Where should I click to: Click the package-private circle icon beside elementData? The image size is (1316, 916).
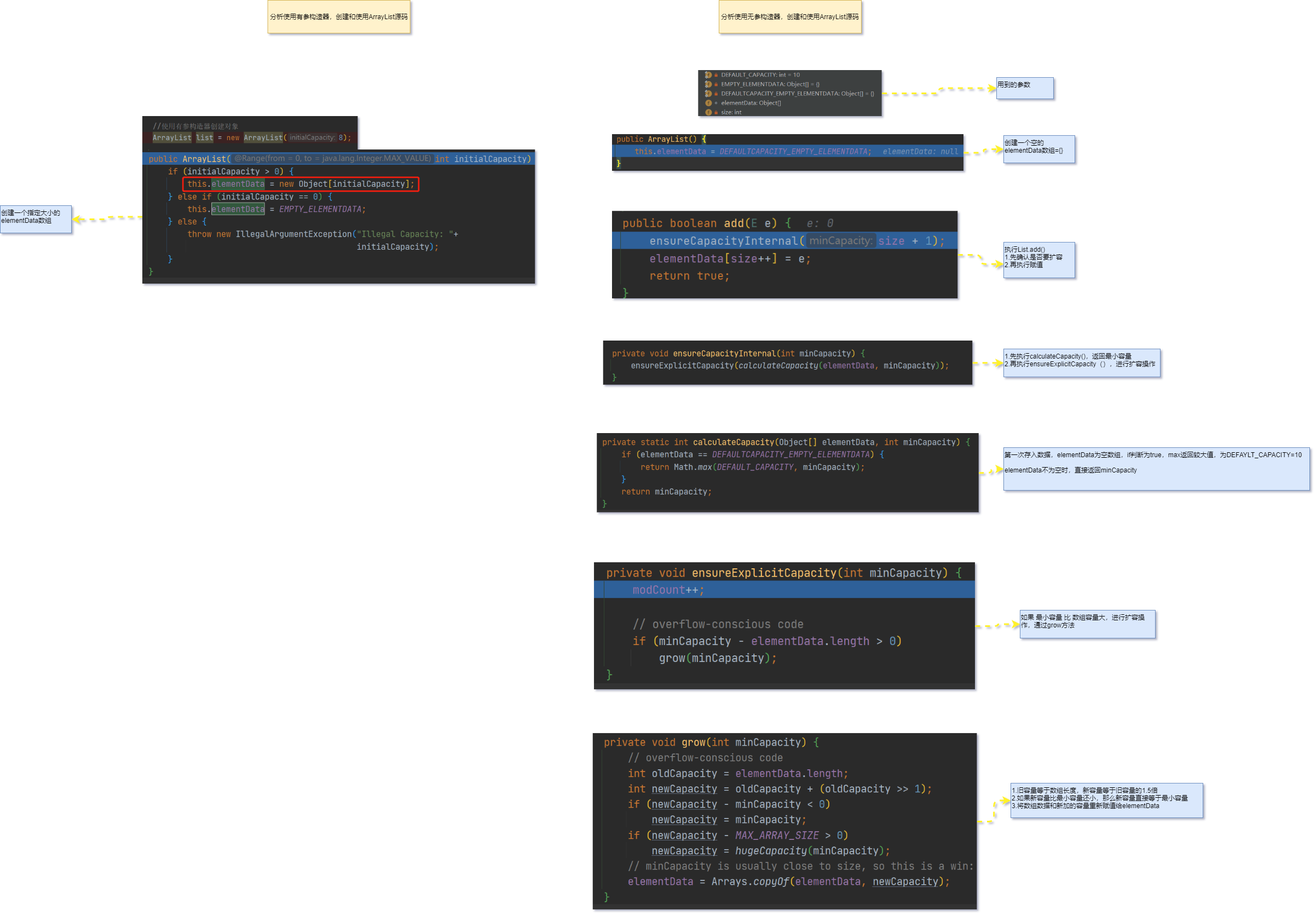pos(716,103)
